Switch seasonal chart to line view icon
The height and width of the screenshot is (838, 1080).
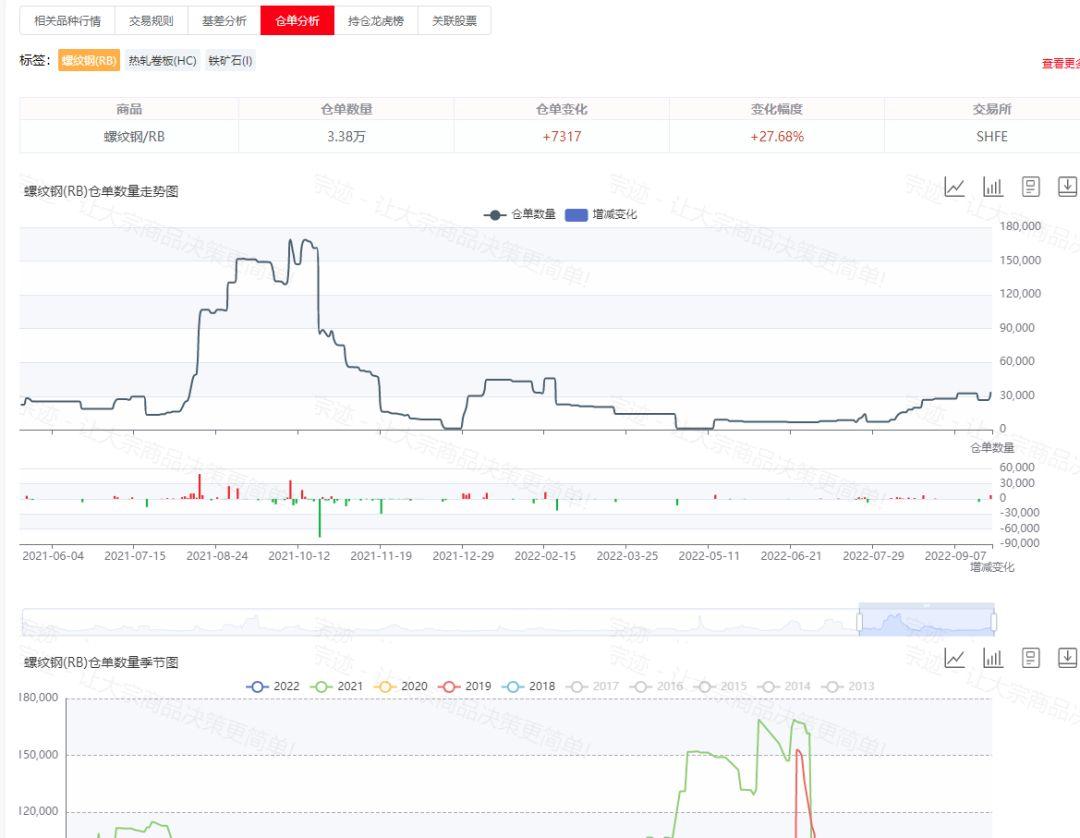coord(954,658)
